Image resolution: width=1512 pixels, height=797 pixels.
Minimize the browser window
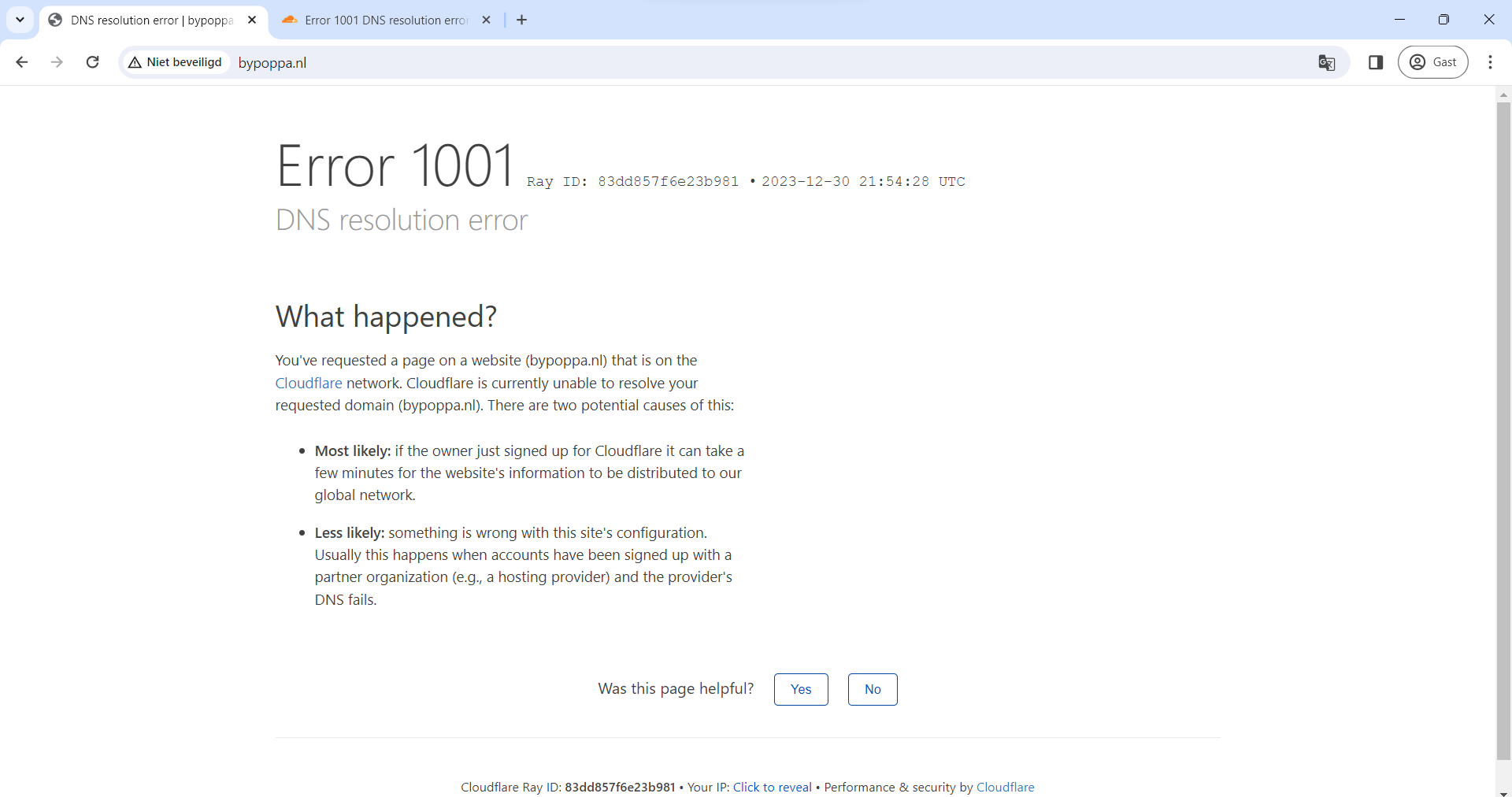1399,20
